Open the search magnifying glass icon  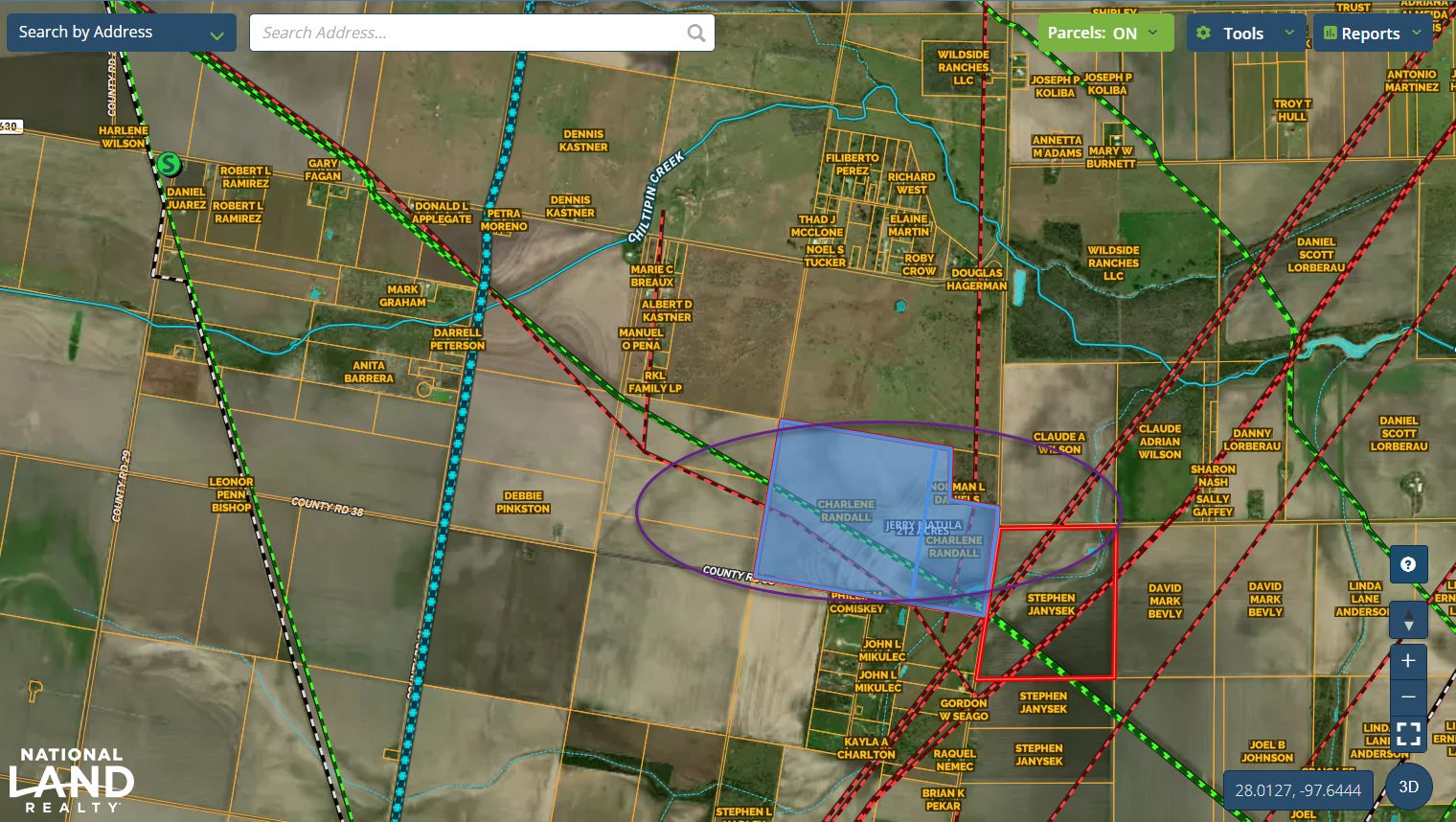pos(695,32)
